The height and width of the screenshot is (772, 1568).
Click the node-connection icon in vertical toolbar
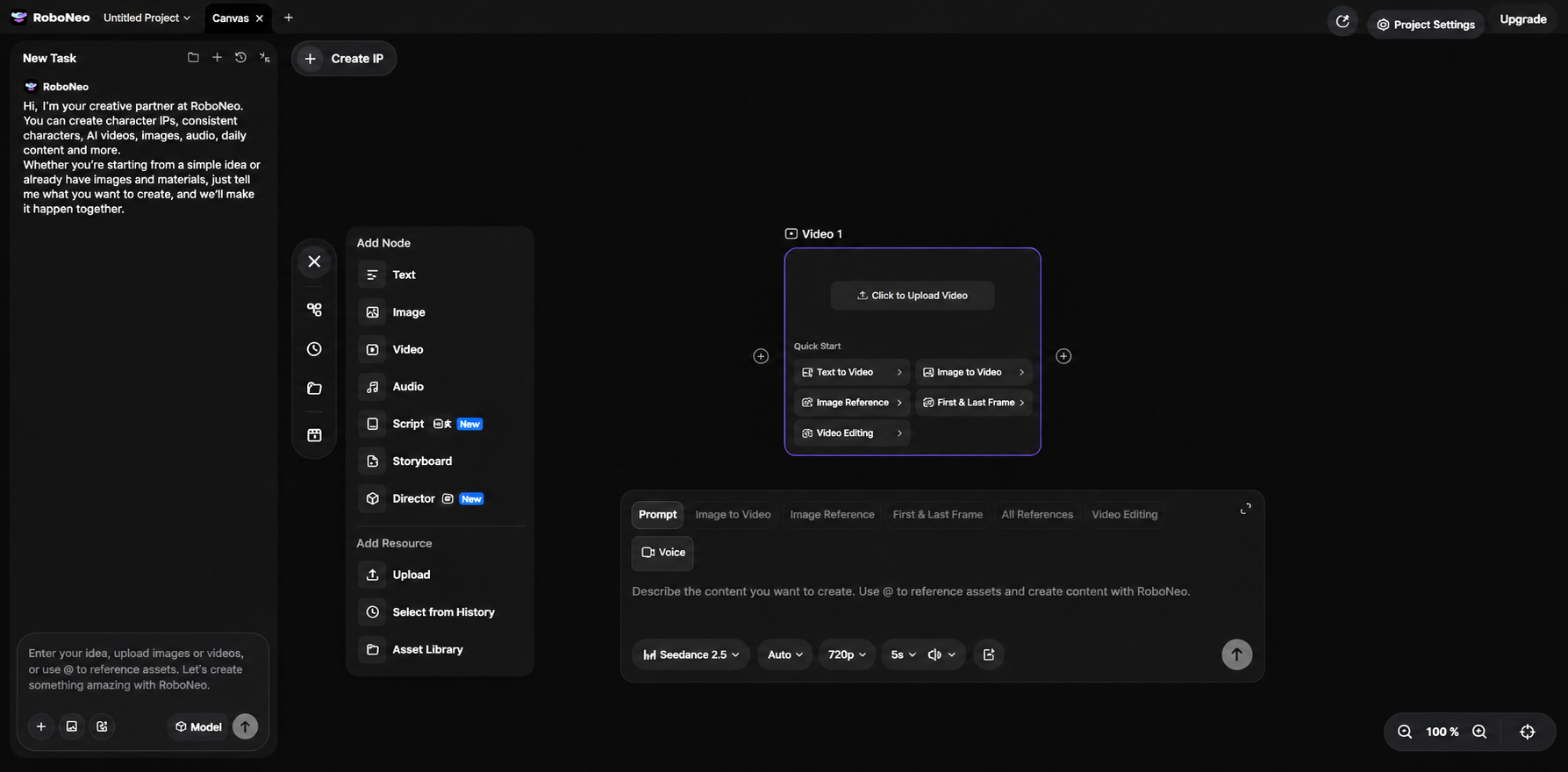point(314,310)
